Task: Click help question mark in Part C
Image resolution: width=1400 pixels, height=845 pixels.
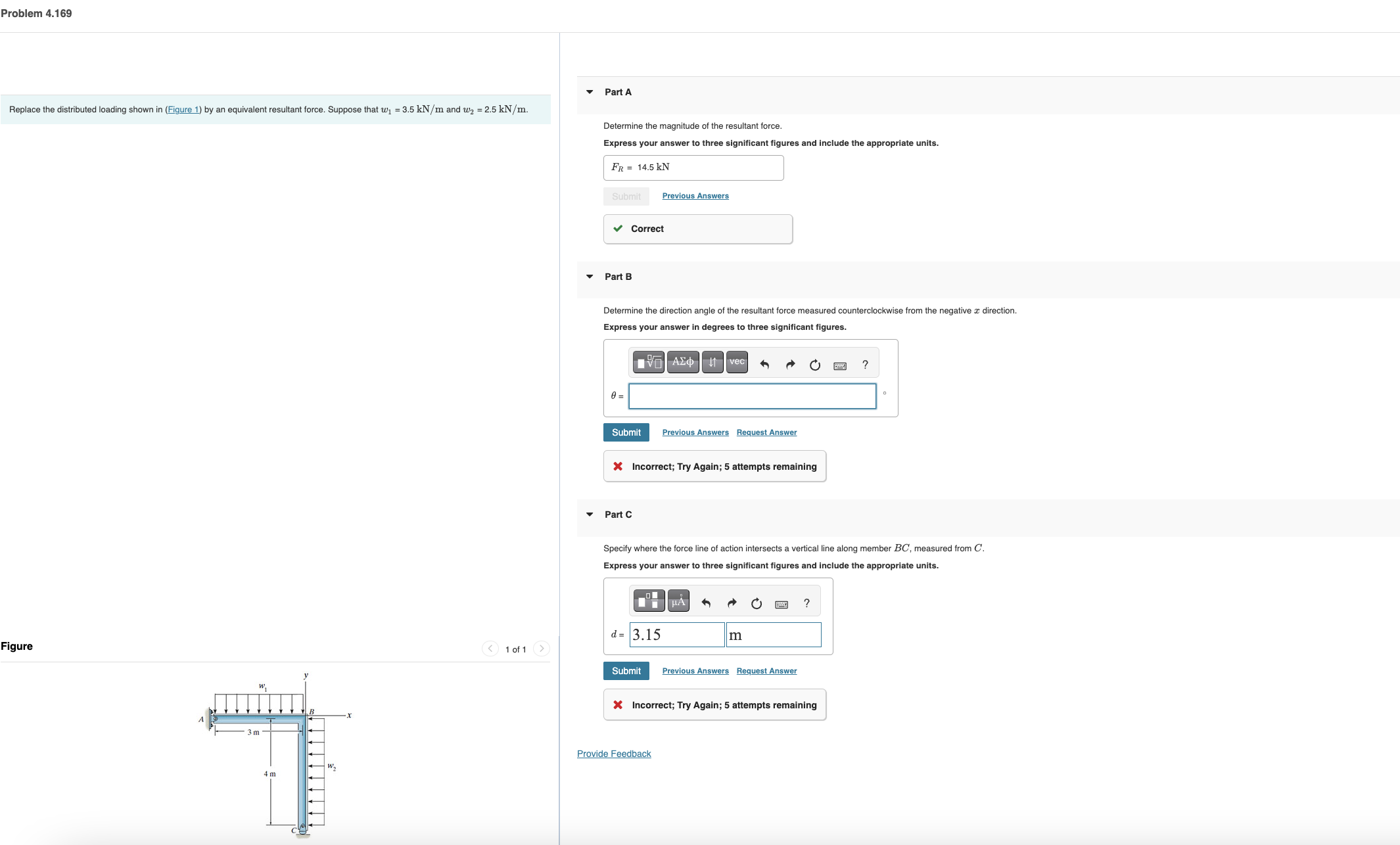Action: point(806,603)
